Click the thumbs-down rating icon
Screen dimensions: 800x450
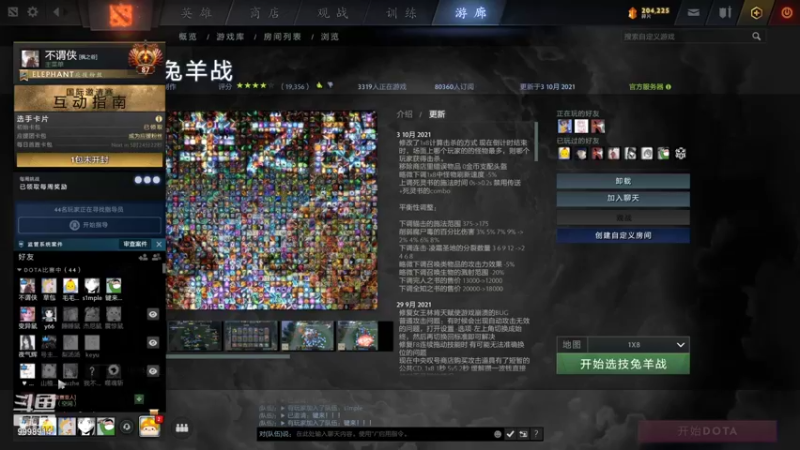pos(330,86)
